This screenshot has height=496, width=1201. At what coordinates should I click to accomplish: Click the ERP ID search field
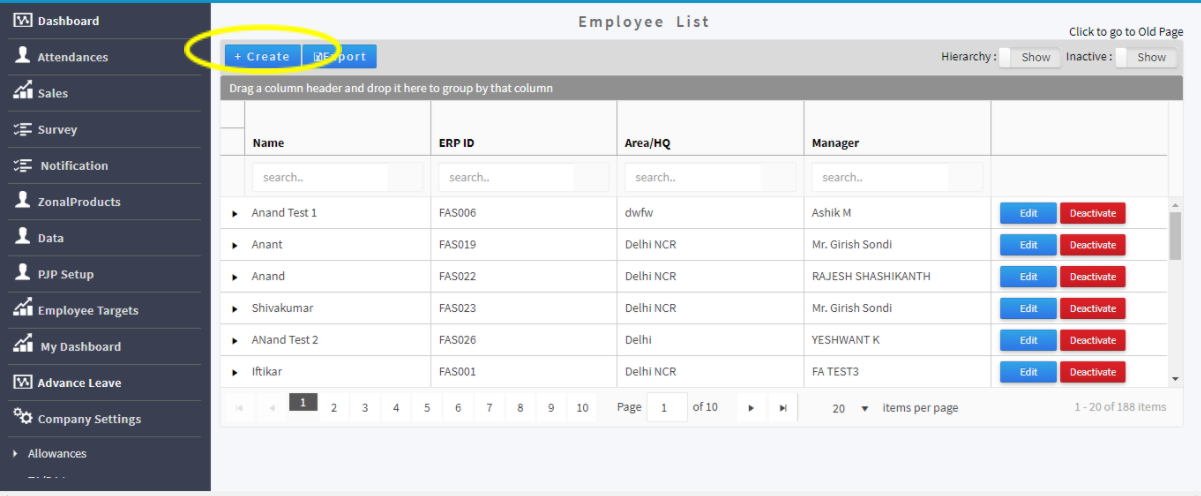(506, 177)
